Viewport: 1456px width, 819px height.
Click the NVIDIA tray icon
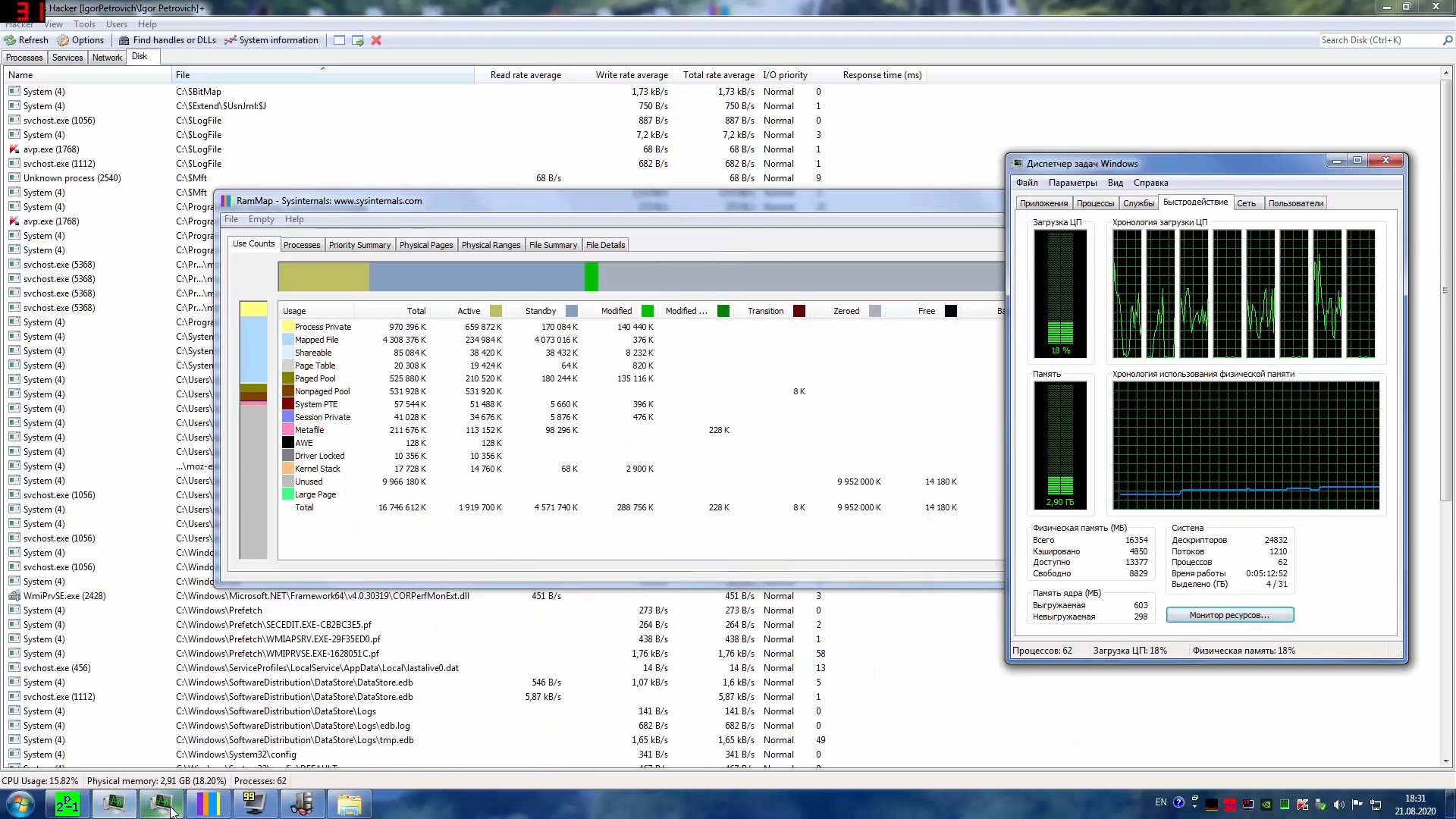1266,805
